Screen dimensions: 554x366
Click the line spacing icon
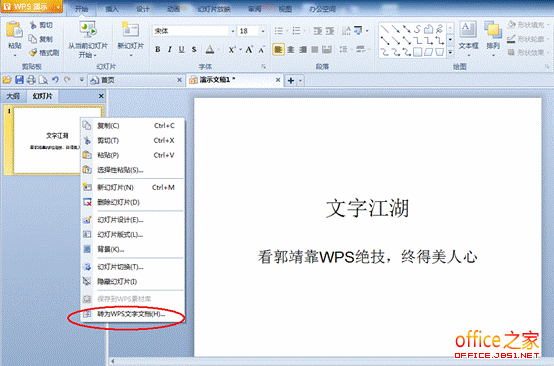[x=343, y=49]
